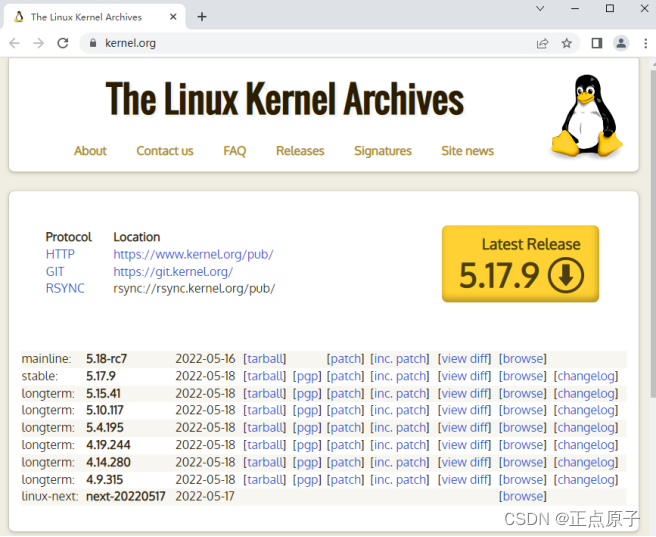The height and width of the screenshot is (537, 656).
Task: Select the version text 5.18-rc7
Action: point(106,359)
